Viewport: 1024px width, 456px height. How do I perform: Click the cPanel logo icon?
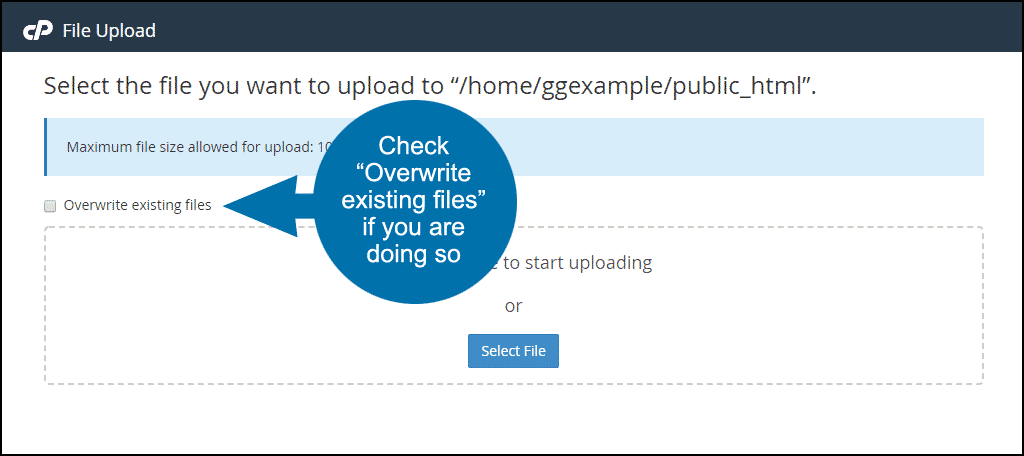click(x=39, y=31)
